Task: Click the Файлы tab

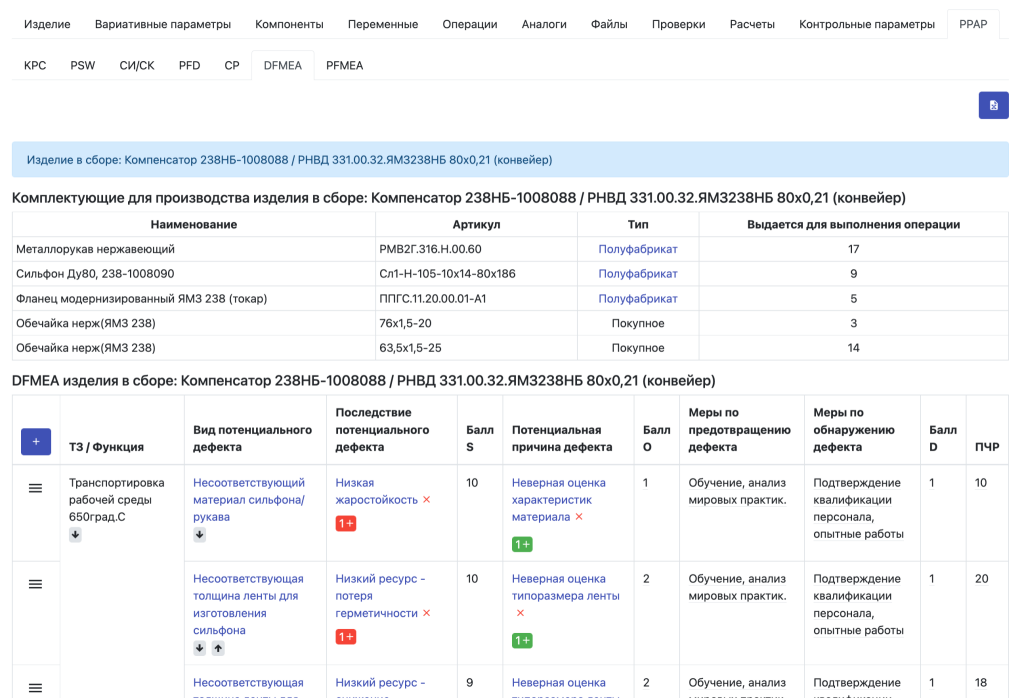Action: coord(609,24)
